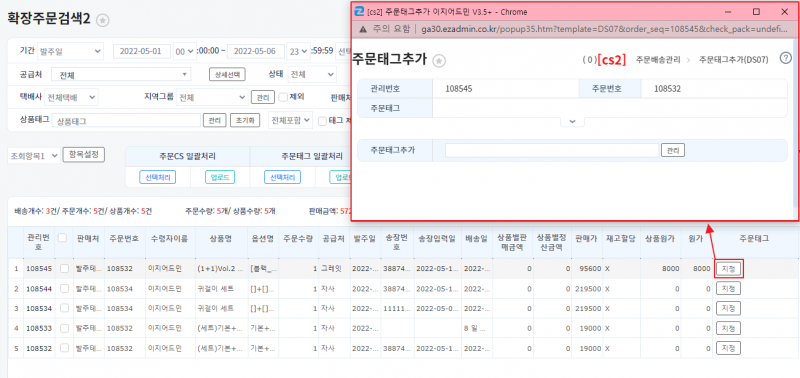This screenshot has height=378, width=800.
Task: Open the help question-mark icon in popup
Action: click(x=785, y=59)
